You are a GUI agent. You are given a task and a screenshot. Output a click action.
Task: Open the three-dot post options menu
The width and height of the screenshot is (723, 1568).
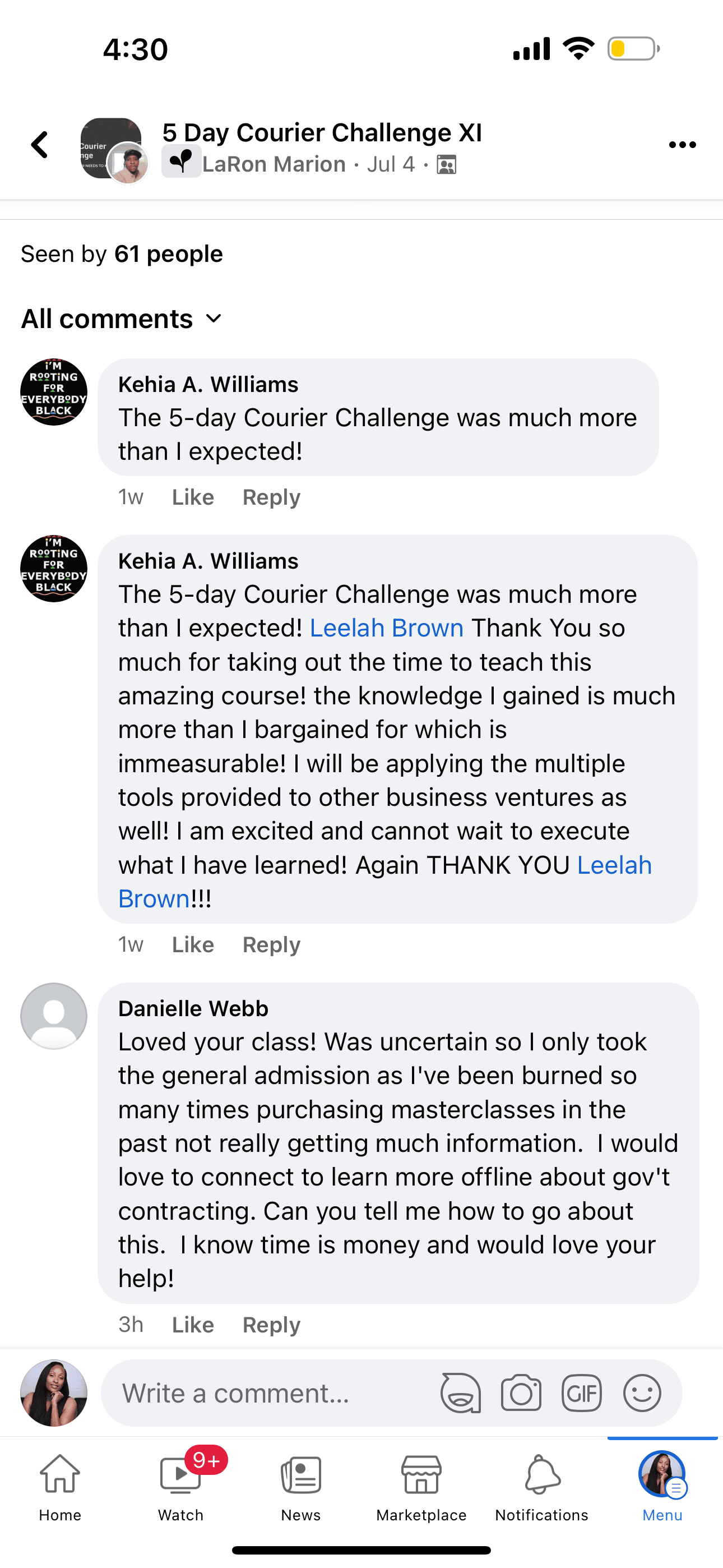click(x=682, y=145)
